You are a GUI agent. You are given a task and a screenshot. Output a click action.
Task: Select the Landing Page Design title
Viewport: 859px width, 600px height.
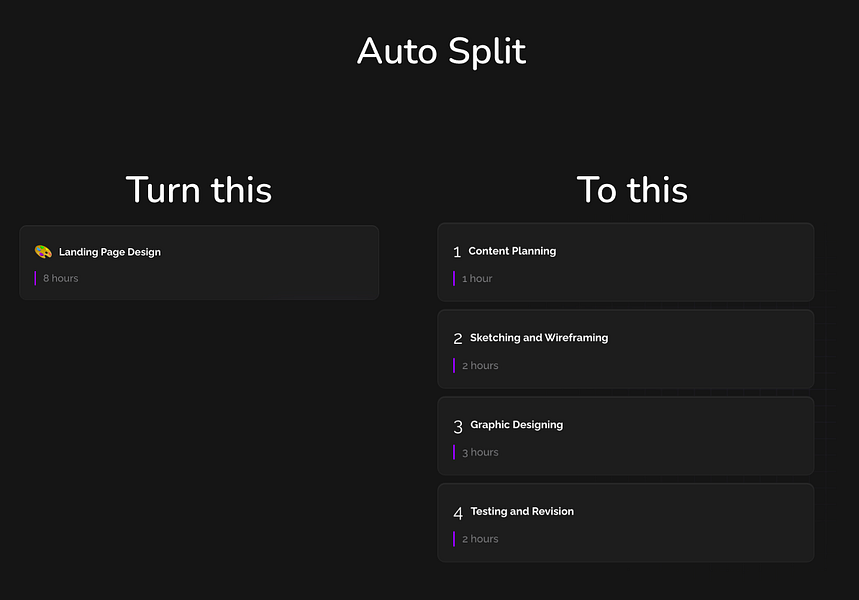pos(110,252)
